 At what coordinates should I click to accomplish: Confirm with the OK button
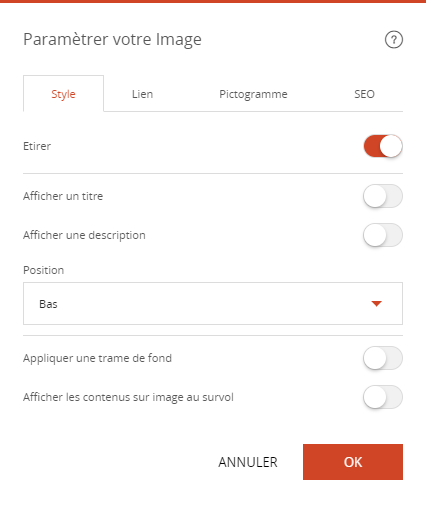click(353, 462)
